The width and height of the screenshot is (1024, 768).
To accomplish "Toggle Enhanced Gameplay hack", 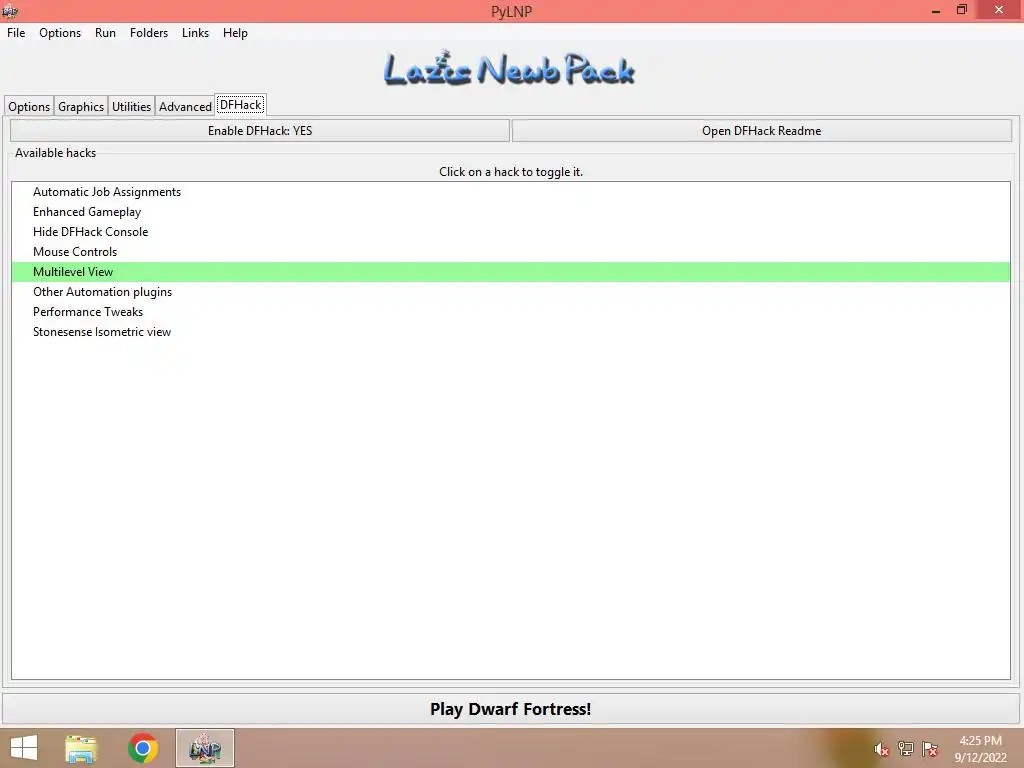I will point(511,212).
